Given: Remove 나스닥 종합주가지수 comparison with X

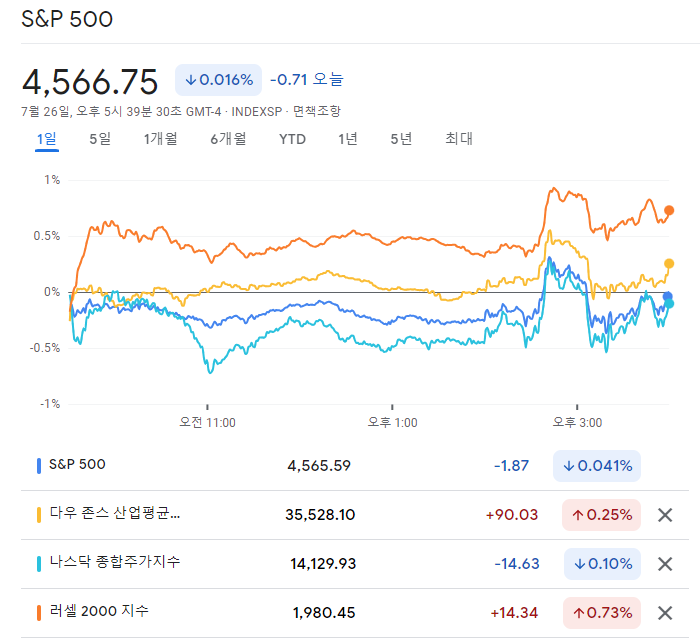Looking at the screenshot, I should click(665, 564).
